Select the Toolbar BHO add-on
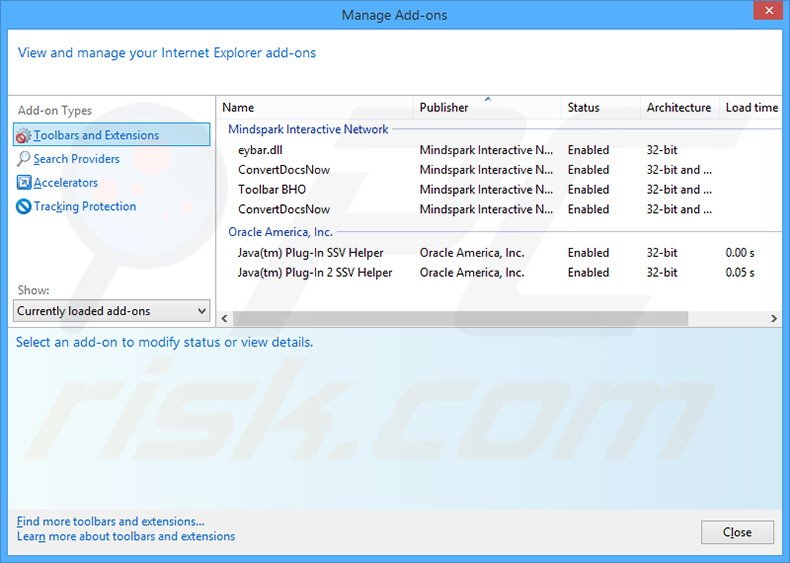The image size is (790, 563). tap(499, 190)
